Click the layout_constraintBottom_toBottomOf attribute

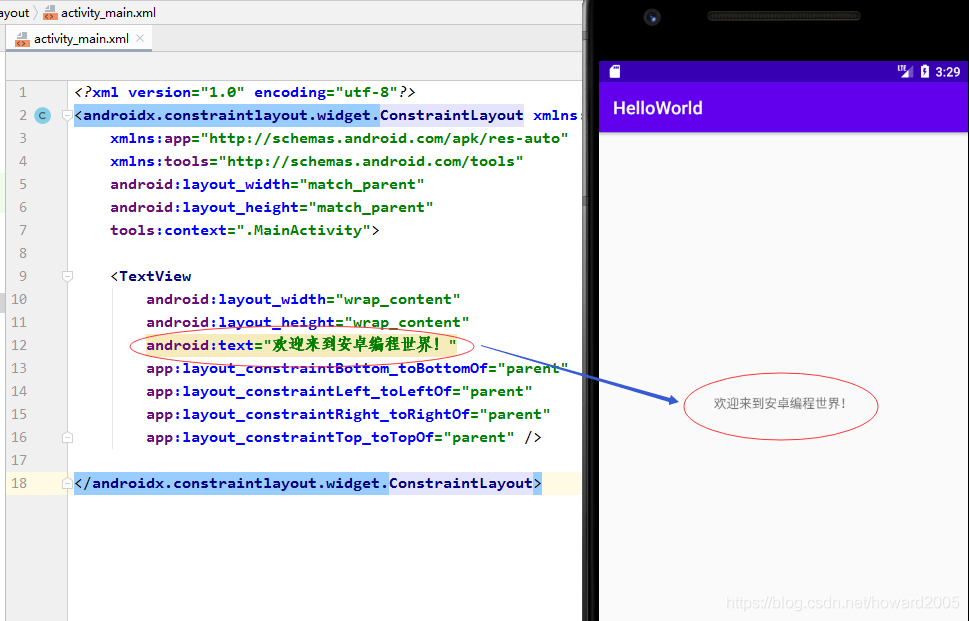pyautogui.click(x=357, y=368)
